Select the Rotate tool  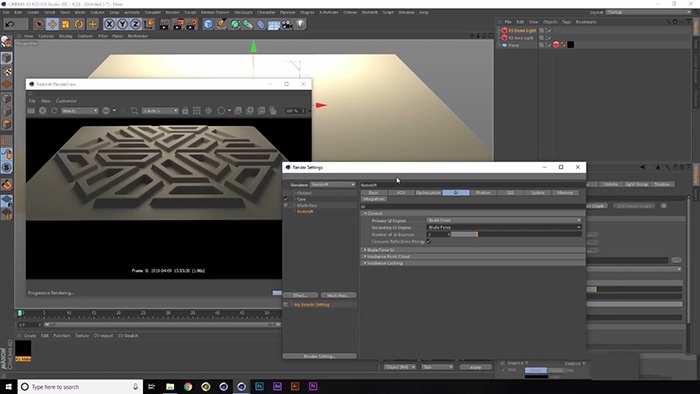(x=79, y=24)
